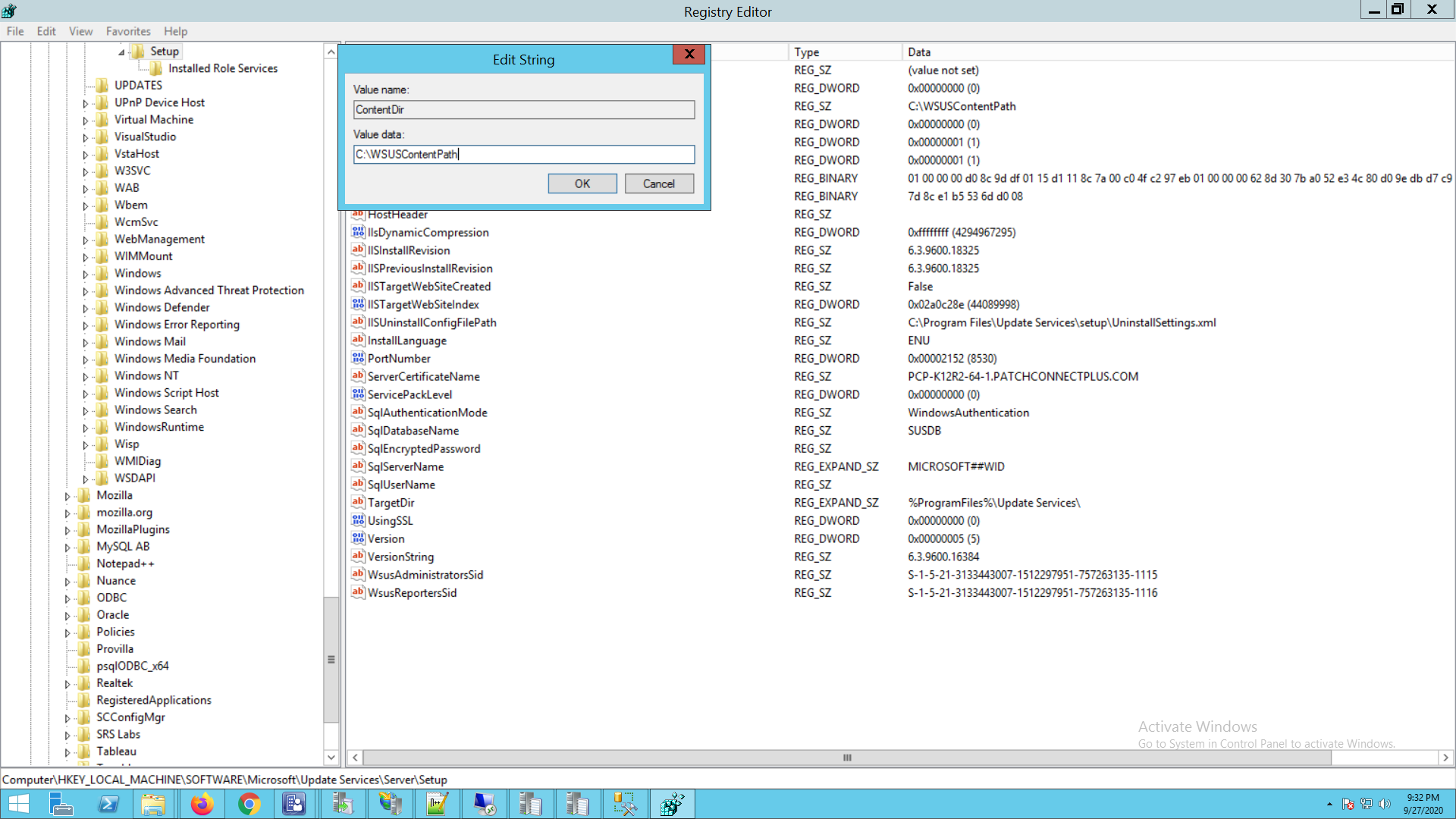The image size is (1456, 819).
Task: Open Google Chrome from the taskbar
Action: coord(249,804)
